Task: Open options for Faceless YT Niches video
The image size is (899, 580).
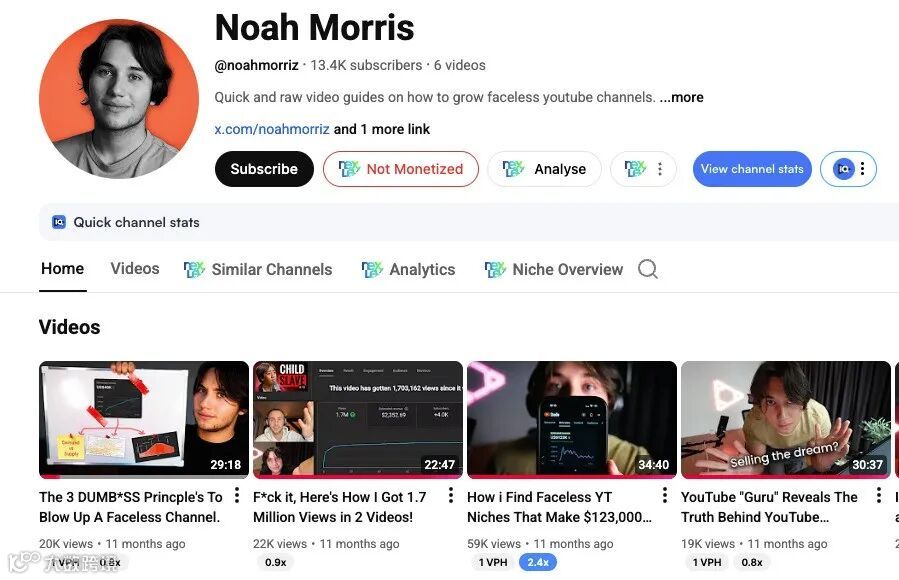Action: (x=665, y=496)
